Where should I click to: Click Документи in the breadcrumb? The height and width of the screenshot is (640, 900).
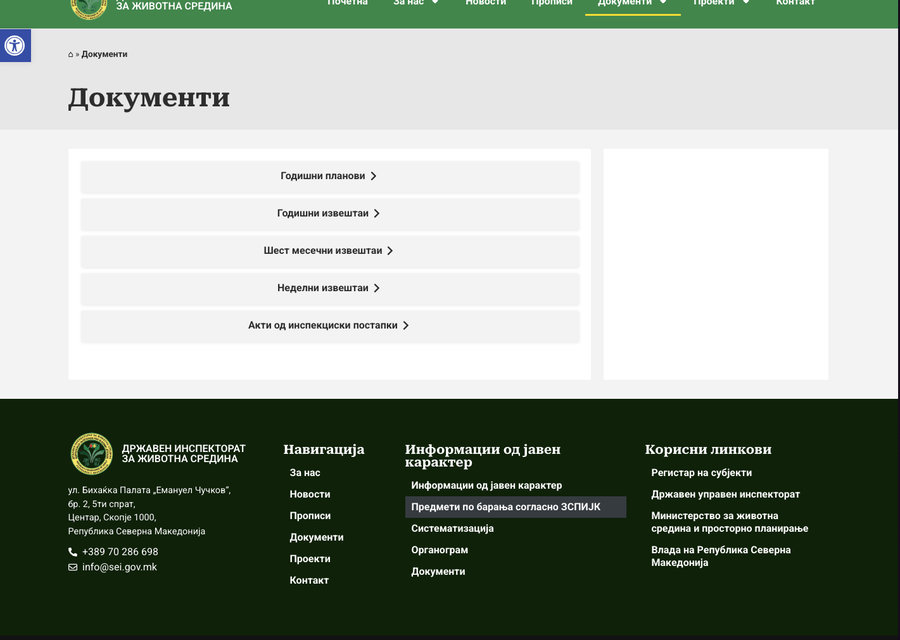tap(104, 55)
